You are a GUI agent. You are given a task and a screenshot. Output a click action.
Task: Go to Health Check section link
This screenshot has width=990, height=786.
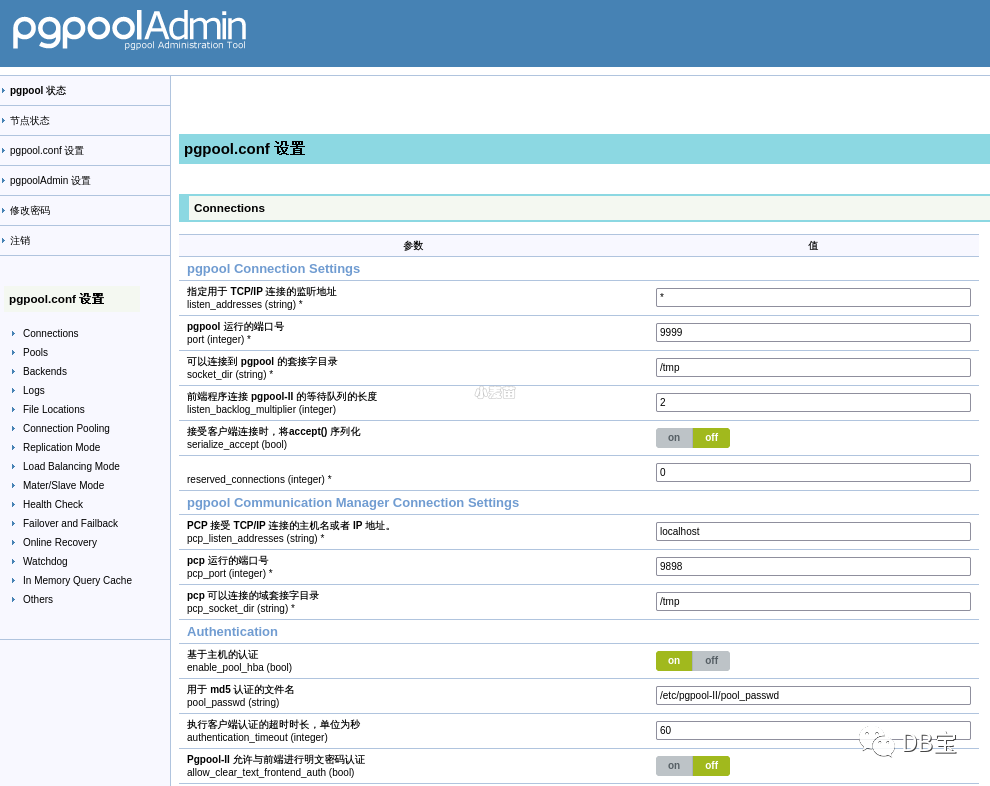[53, 504]
